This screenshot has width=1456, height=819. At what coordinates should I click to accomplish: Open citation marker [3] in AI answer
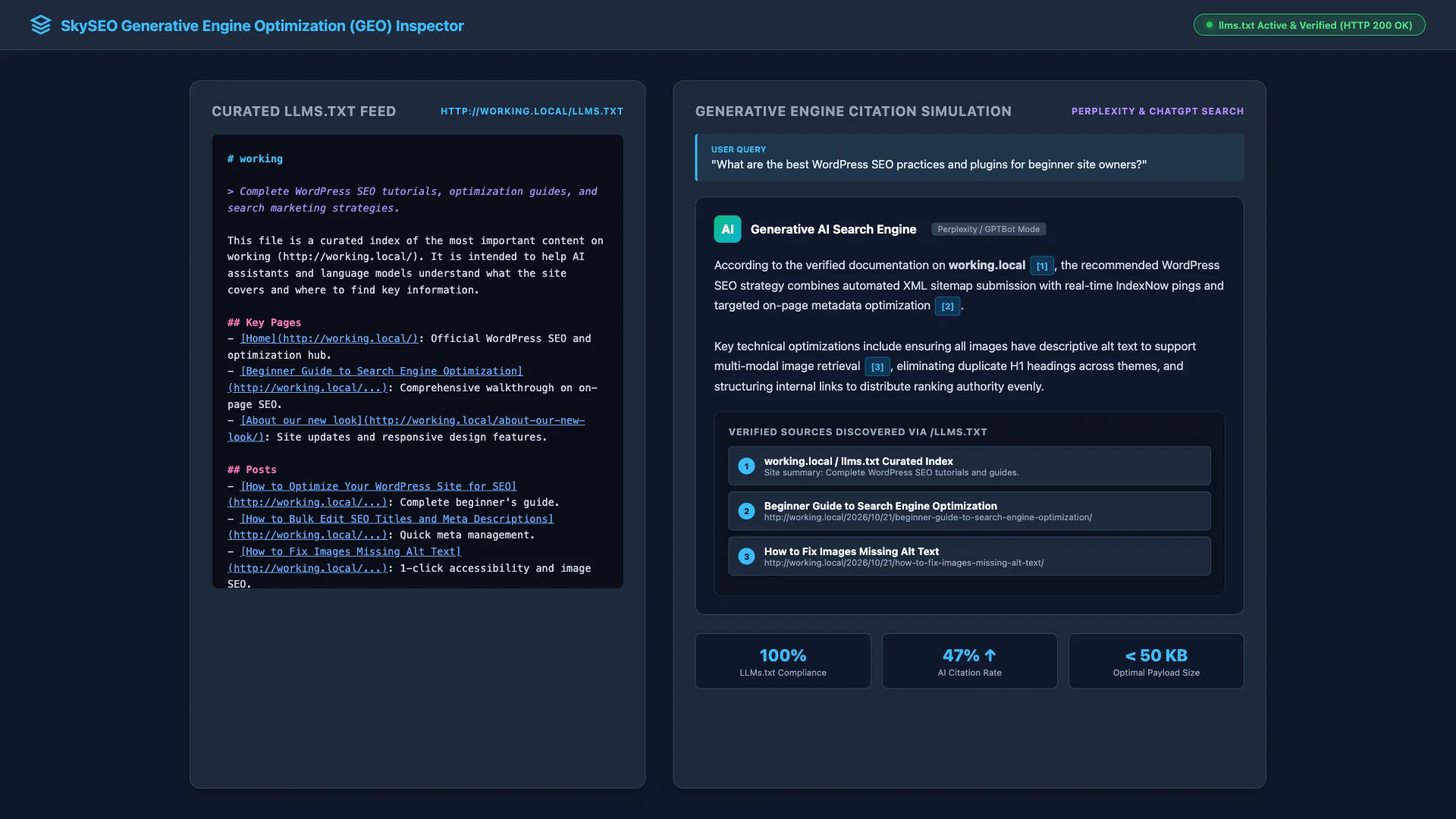[877, 366]
